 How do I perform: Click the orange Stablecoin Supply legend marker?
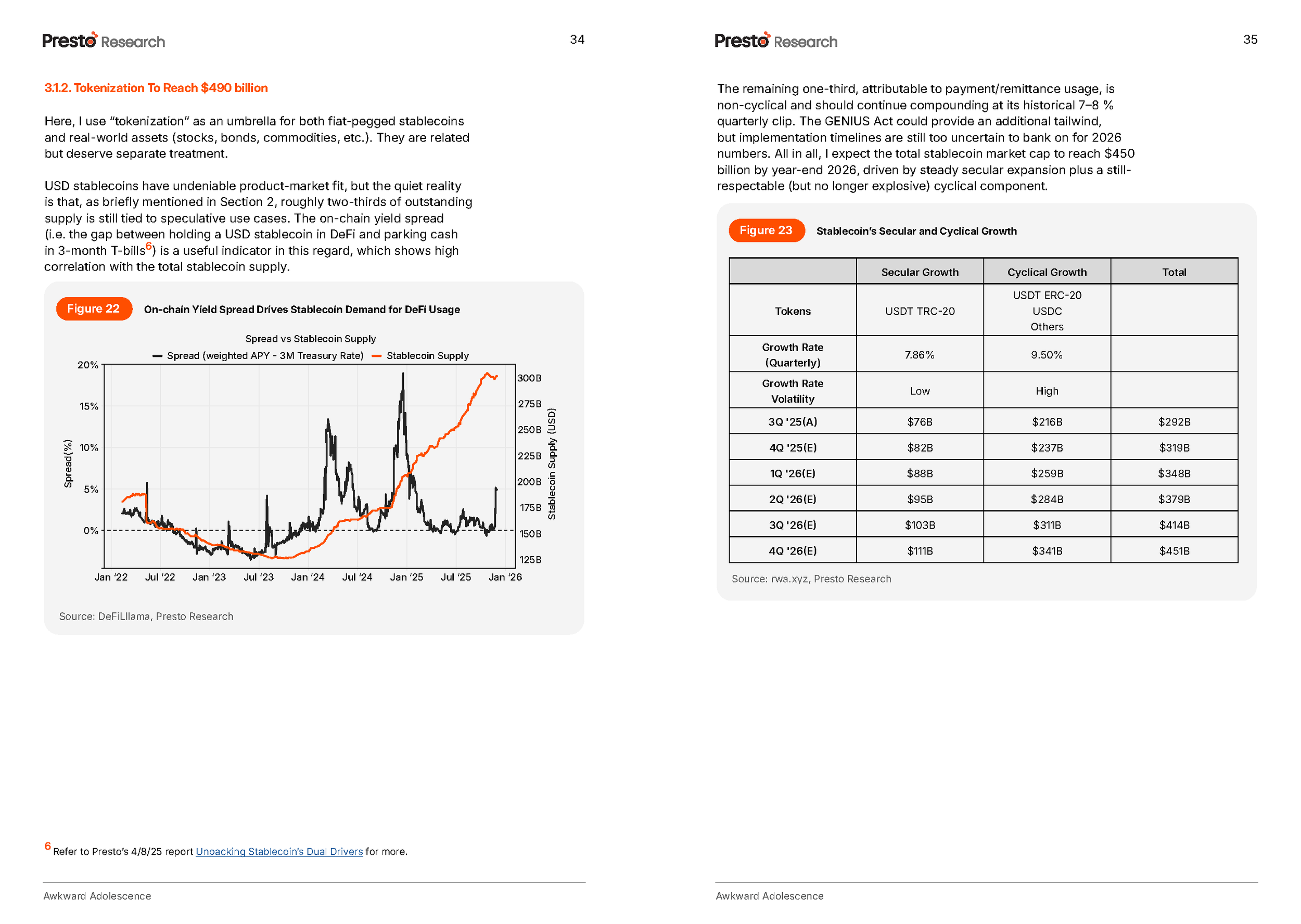376,356
